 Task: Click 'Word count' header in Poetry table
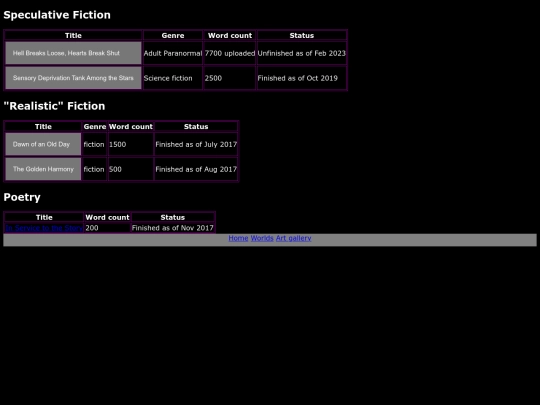(x=107, y=217)
